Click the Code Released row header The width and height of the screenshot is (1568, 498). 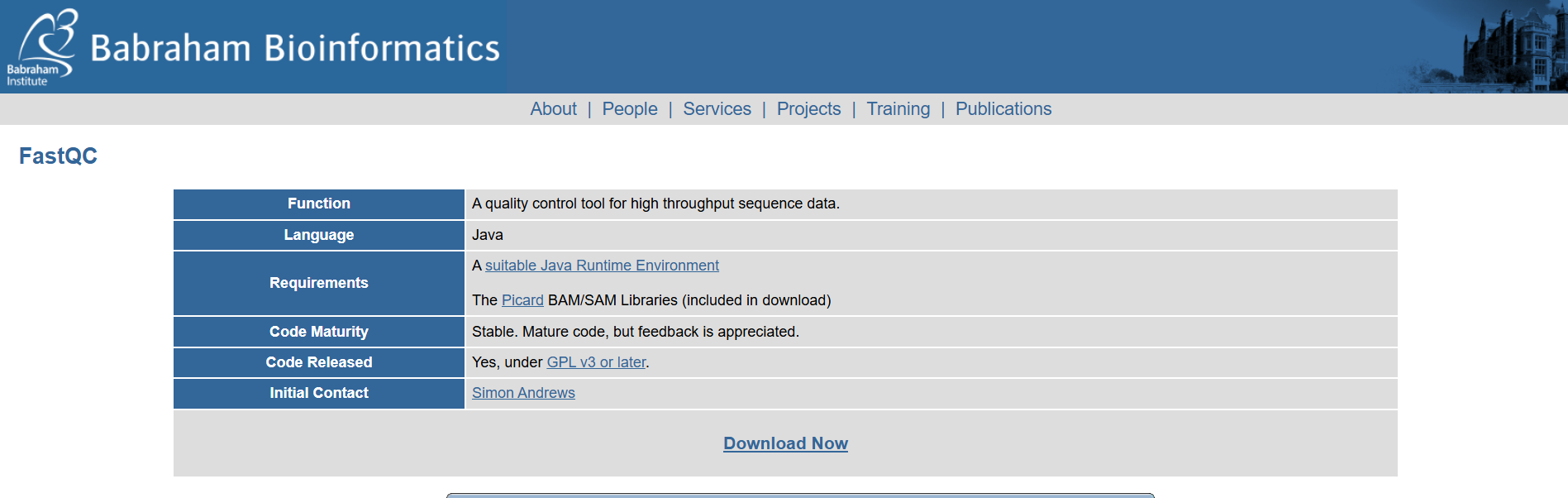(x=319, y=362)
